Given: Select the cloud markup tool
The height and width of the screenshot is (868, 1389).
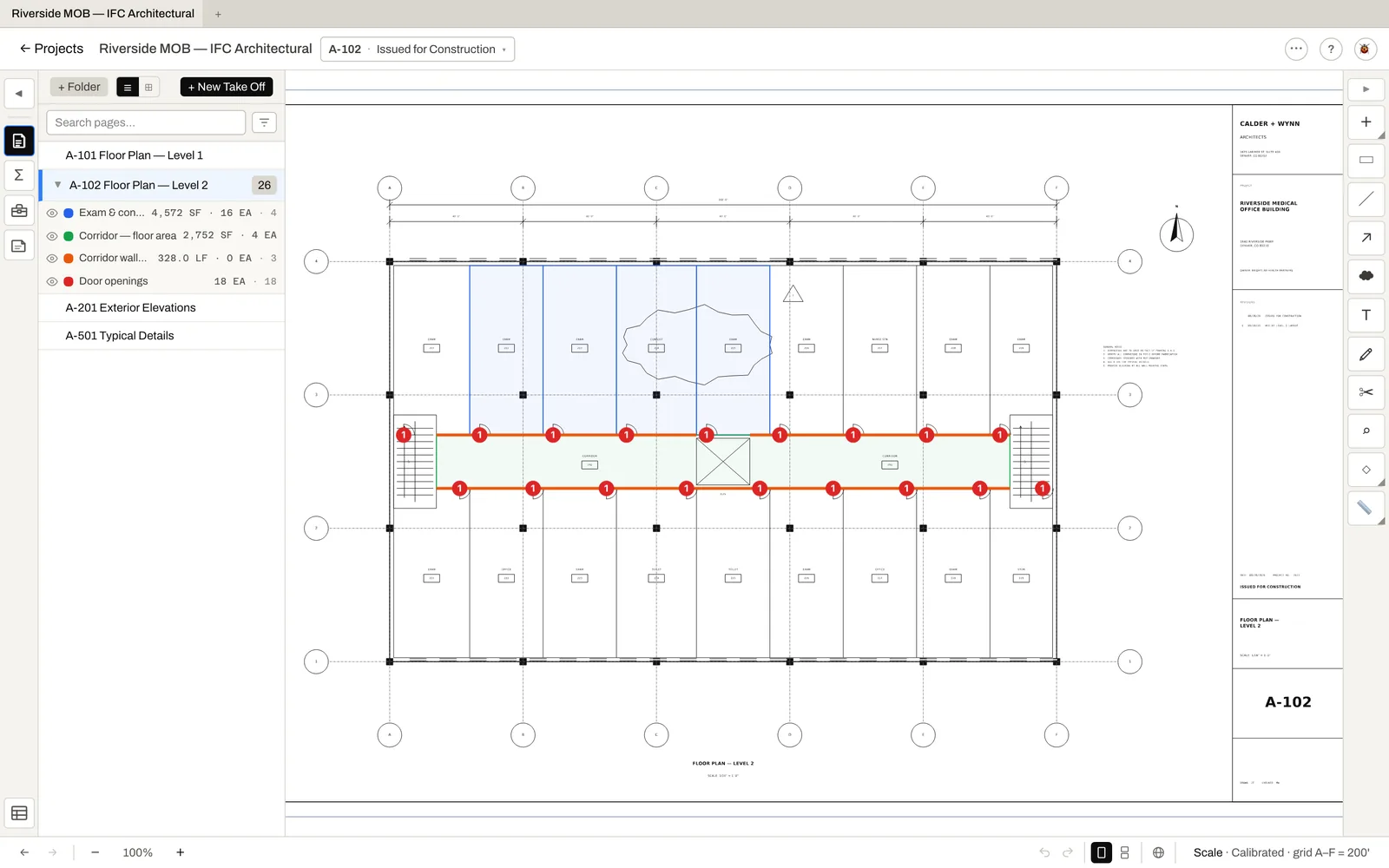Looking at the screenshot, I should pos(1366,275).
